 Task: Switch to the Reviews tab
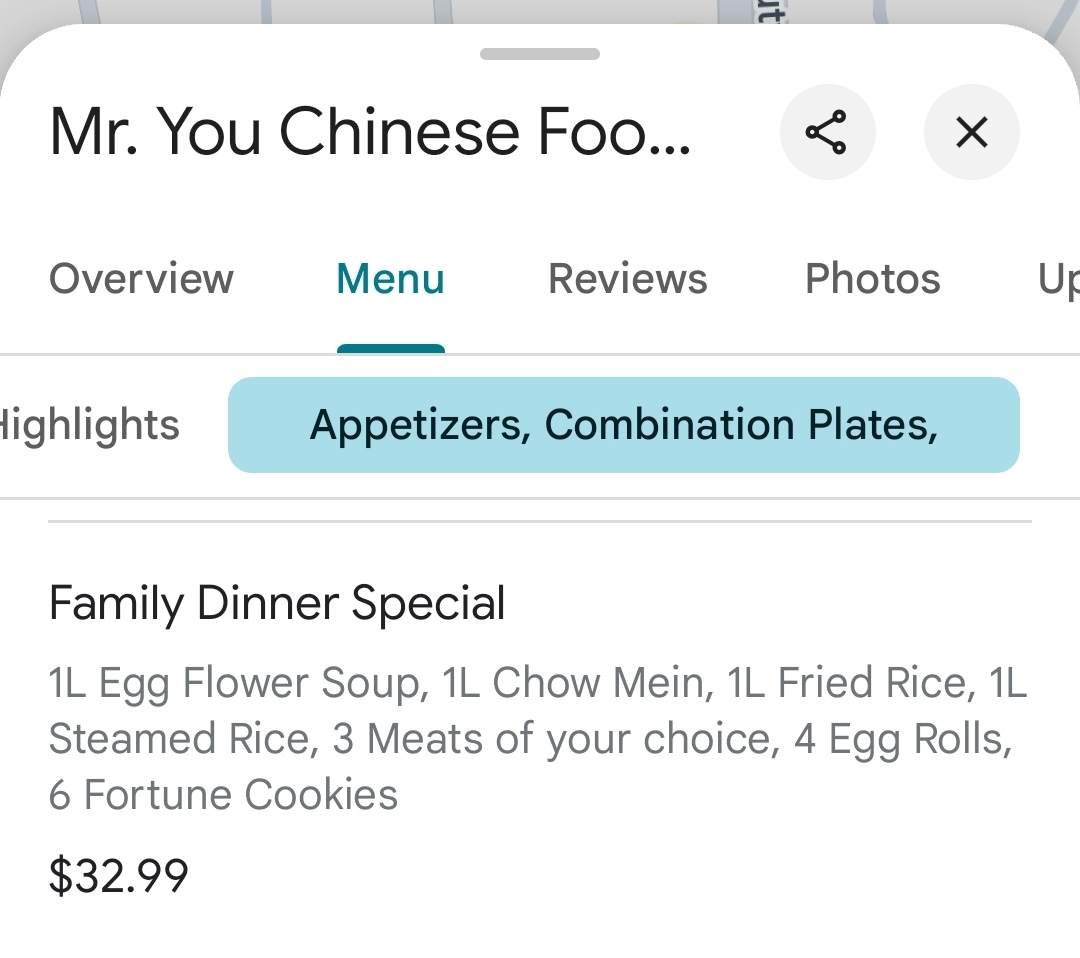point(627,278)
